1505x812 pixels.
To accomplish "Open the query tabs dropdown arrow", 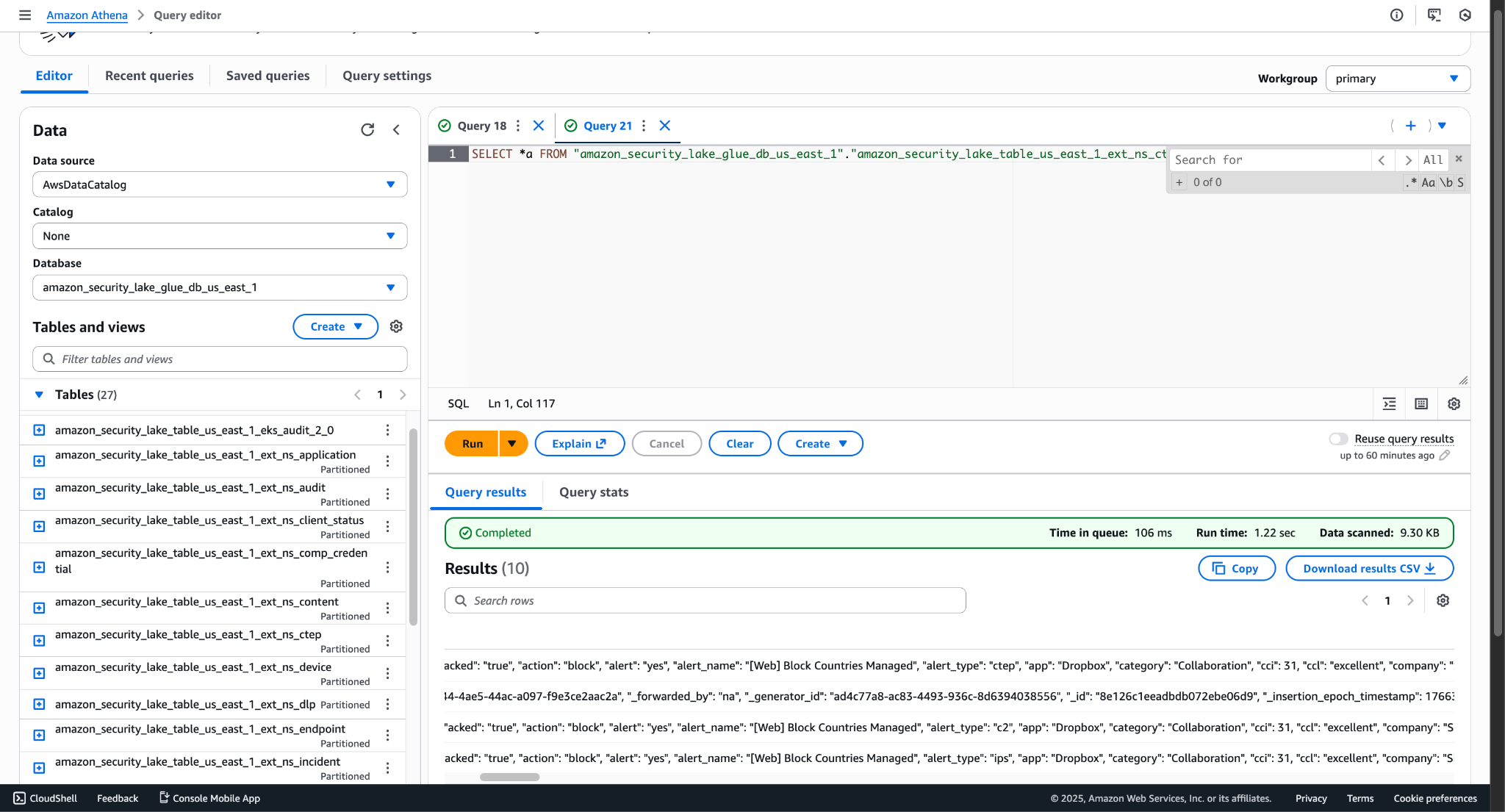I will [1442, 126].
